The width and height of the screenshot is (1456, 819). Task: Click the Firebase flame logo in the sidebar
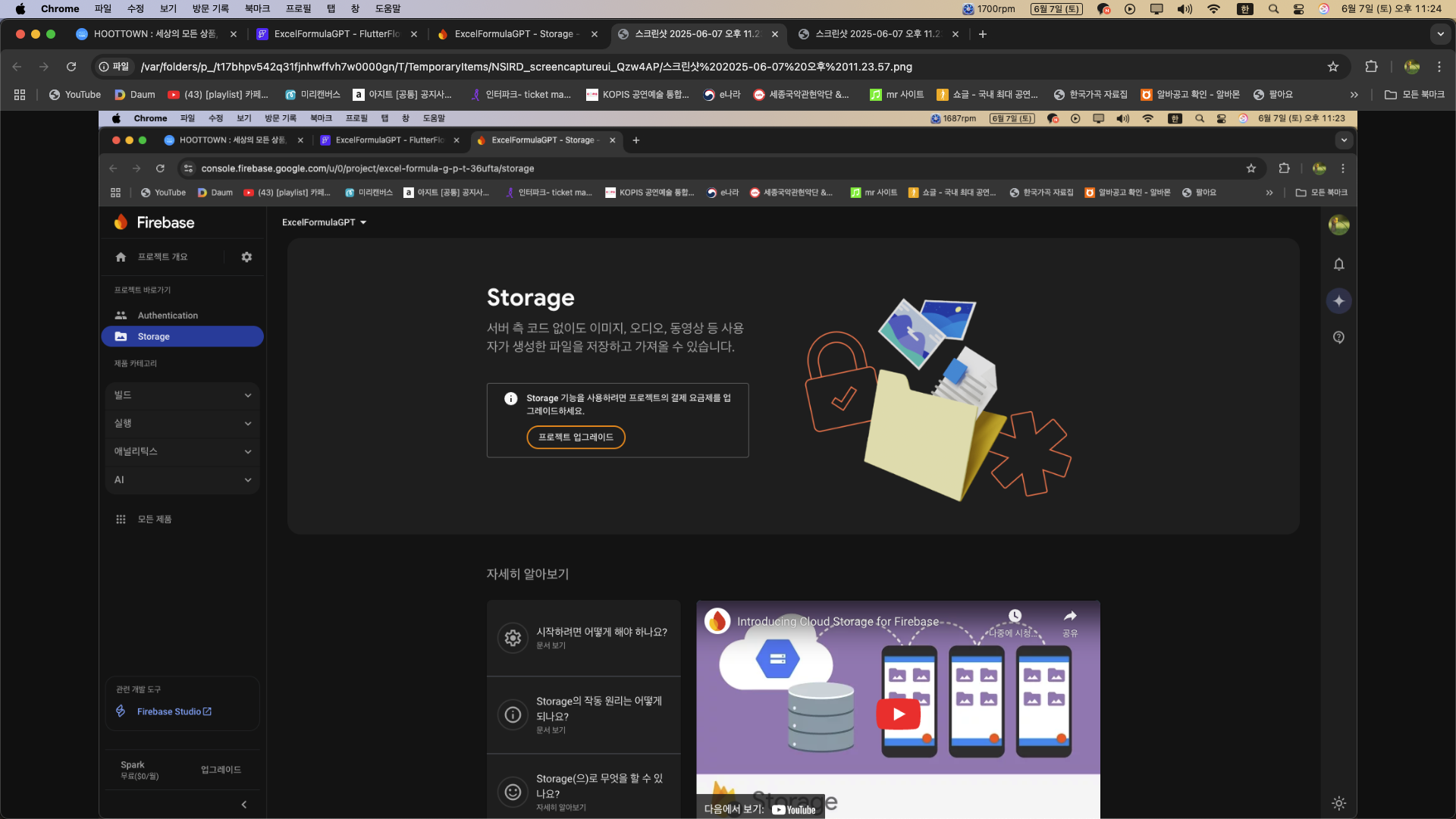[121, 222]
